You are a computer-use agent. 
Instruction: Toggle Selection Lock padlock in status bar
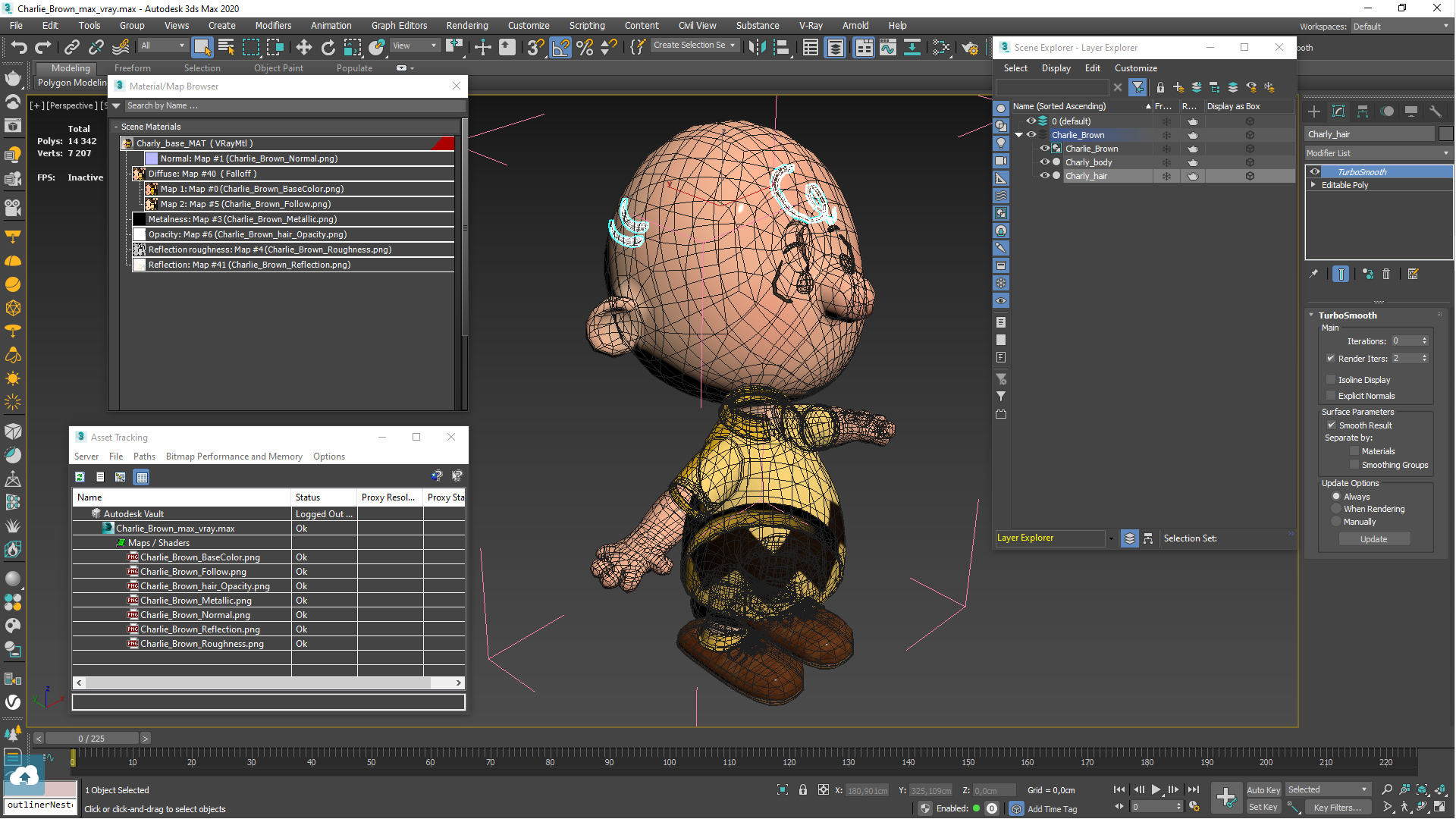803,790
